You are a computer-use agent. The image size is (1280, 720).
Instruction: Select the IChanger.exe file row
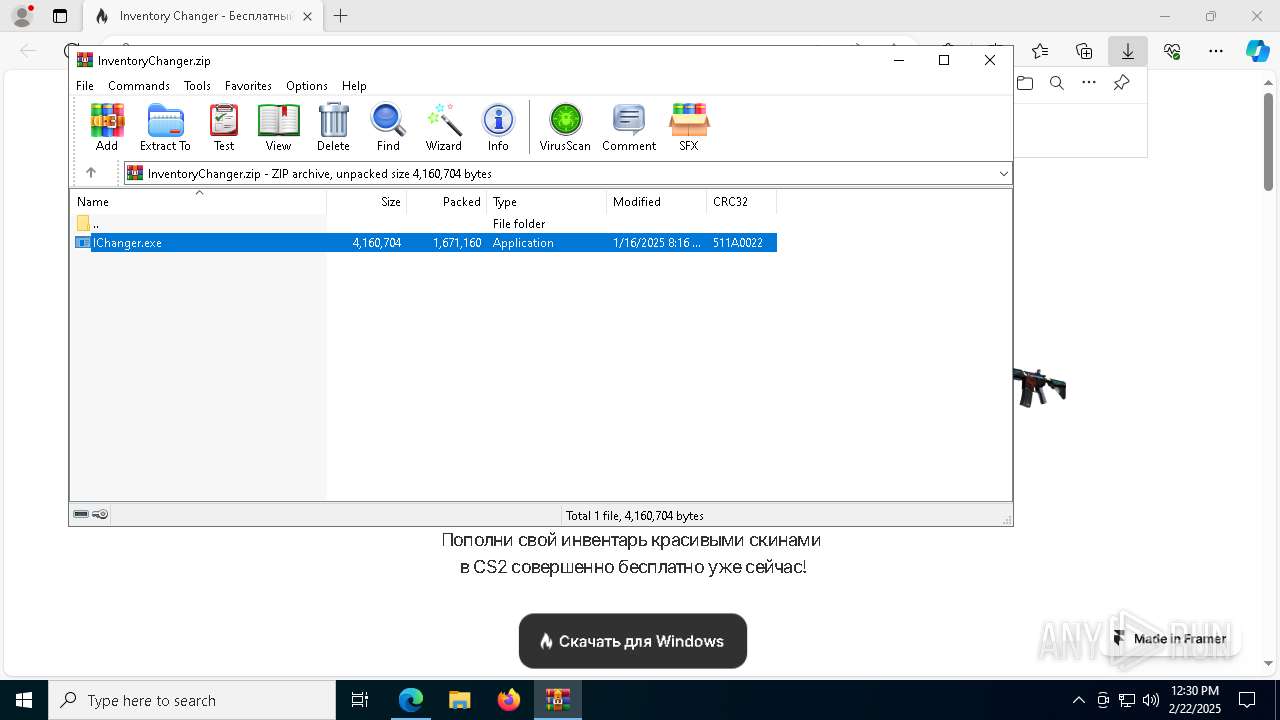coord(424,243)
